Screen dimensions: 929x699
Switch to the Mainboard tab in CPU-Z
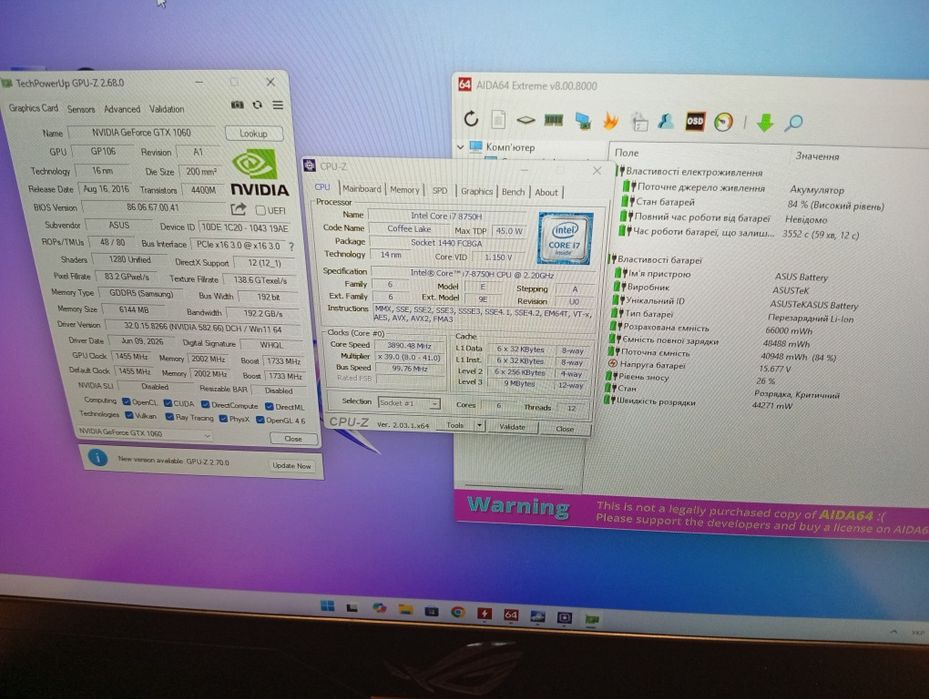click(x=361, y=188)
